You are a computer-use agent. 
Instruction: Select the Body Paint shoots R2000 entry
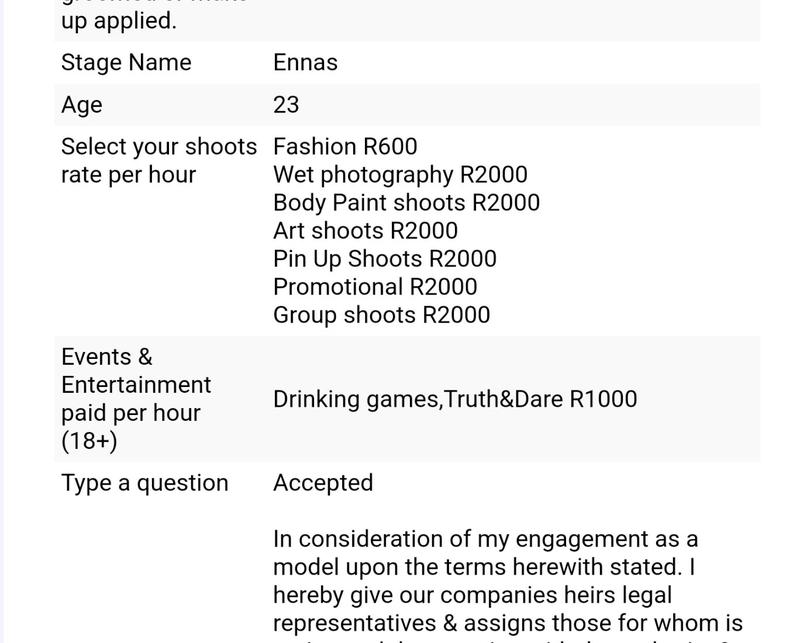coord(406,203)
